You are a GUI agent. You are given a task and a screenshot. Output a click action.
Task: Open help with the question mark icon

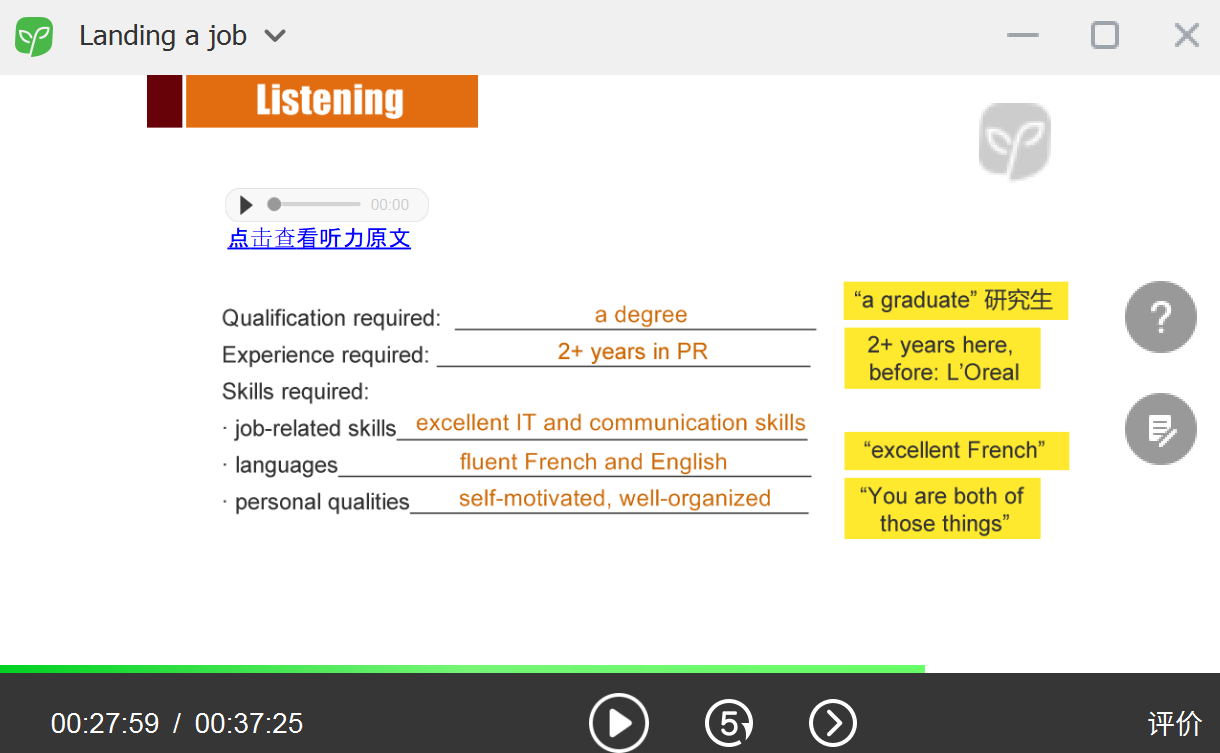click(1160, 317)
